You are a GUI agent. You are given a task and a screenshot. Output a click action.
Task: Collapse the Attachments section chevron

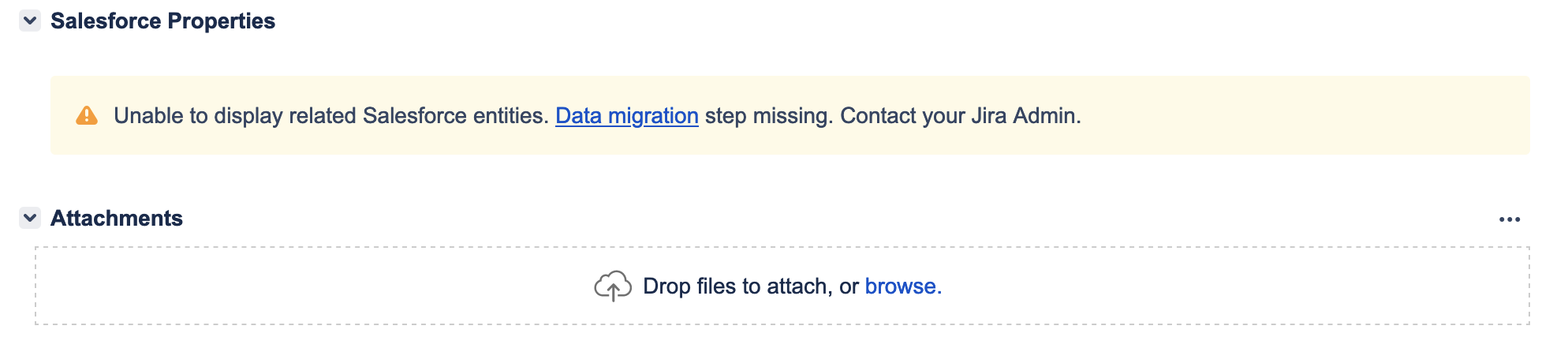(30, 218)
